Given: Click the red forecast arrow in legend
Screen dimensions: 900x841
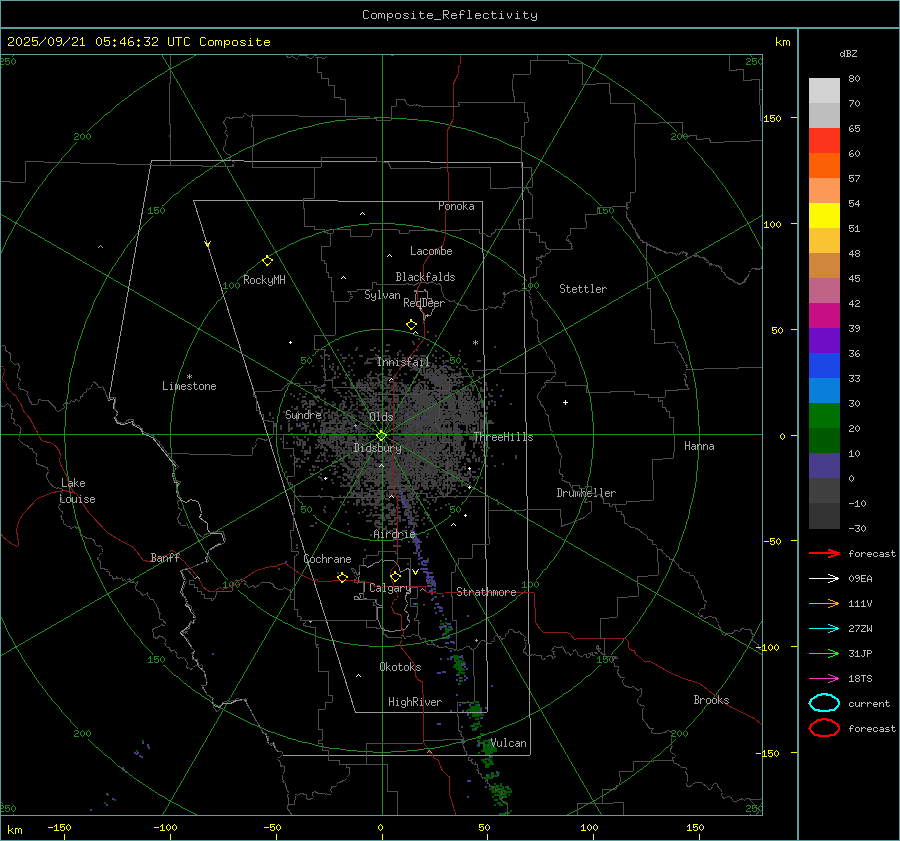Looking at the screenshot, I should (824, 553).
